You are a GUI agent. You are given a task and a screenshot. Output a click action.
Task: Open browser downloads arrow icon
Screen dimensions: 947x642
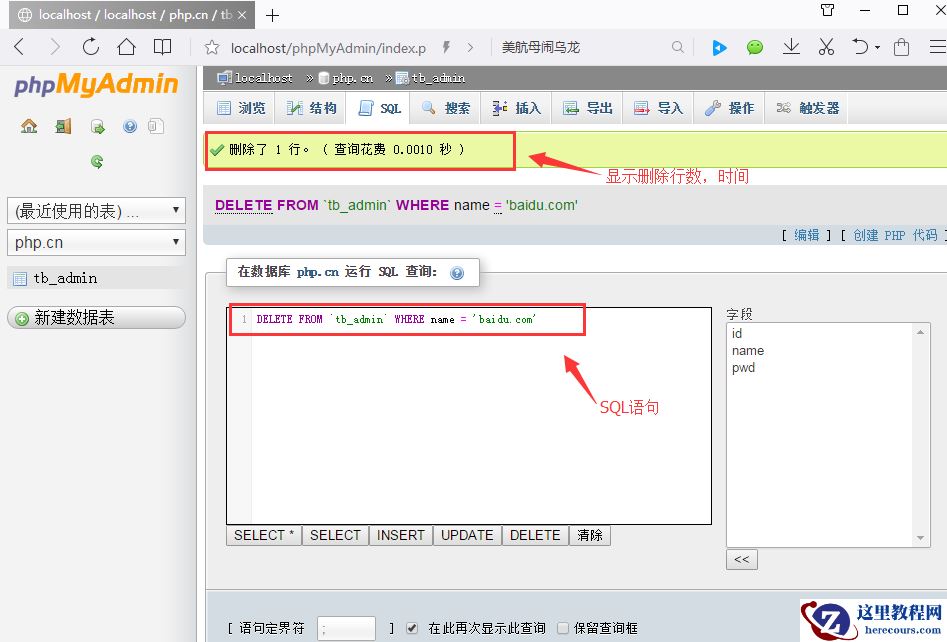point(791,47)
